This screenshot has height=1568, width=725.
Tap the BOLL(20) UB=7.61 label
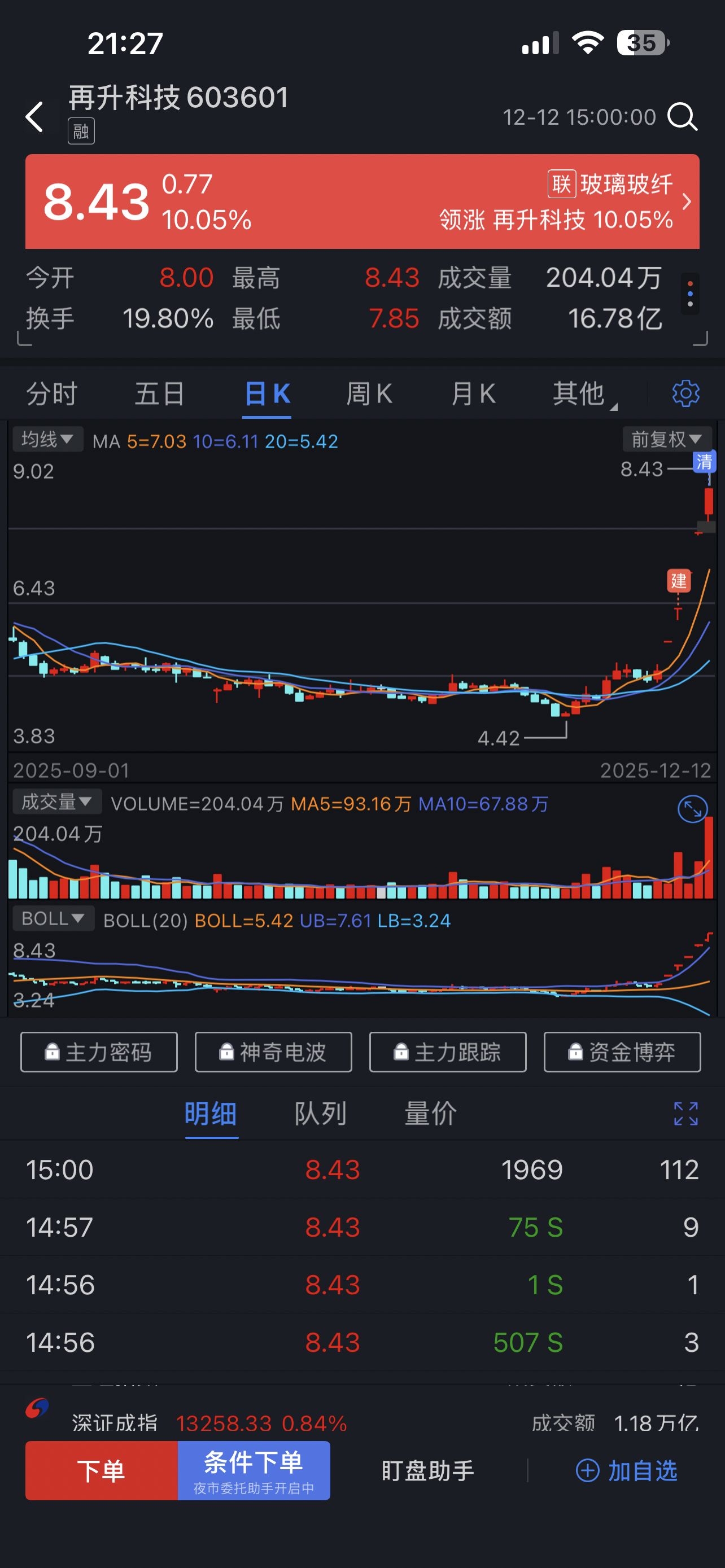(x=335, y=921)
